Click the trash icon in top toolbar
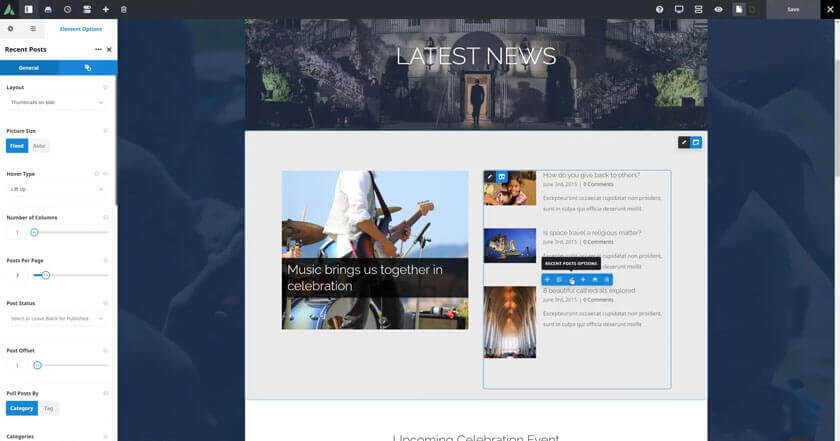Viewport: 840px width, 441px height. tap(124, 9)
